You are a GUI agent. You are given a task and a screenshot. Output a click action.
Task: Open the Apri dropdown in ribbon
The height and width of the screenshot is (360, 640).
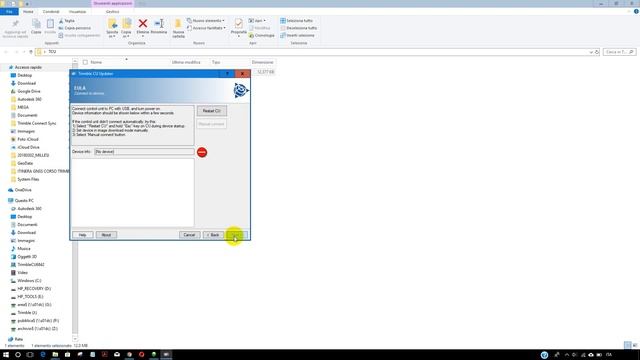(257, 20)
